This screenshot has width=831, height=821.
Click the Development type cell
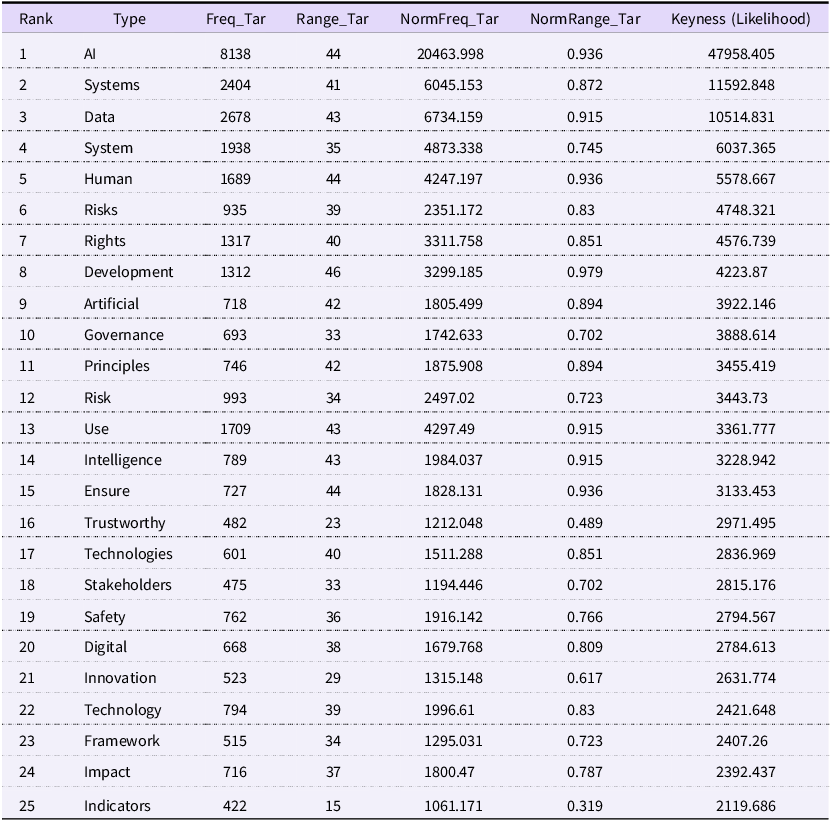pyautogui.click(x=128, y=272)
